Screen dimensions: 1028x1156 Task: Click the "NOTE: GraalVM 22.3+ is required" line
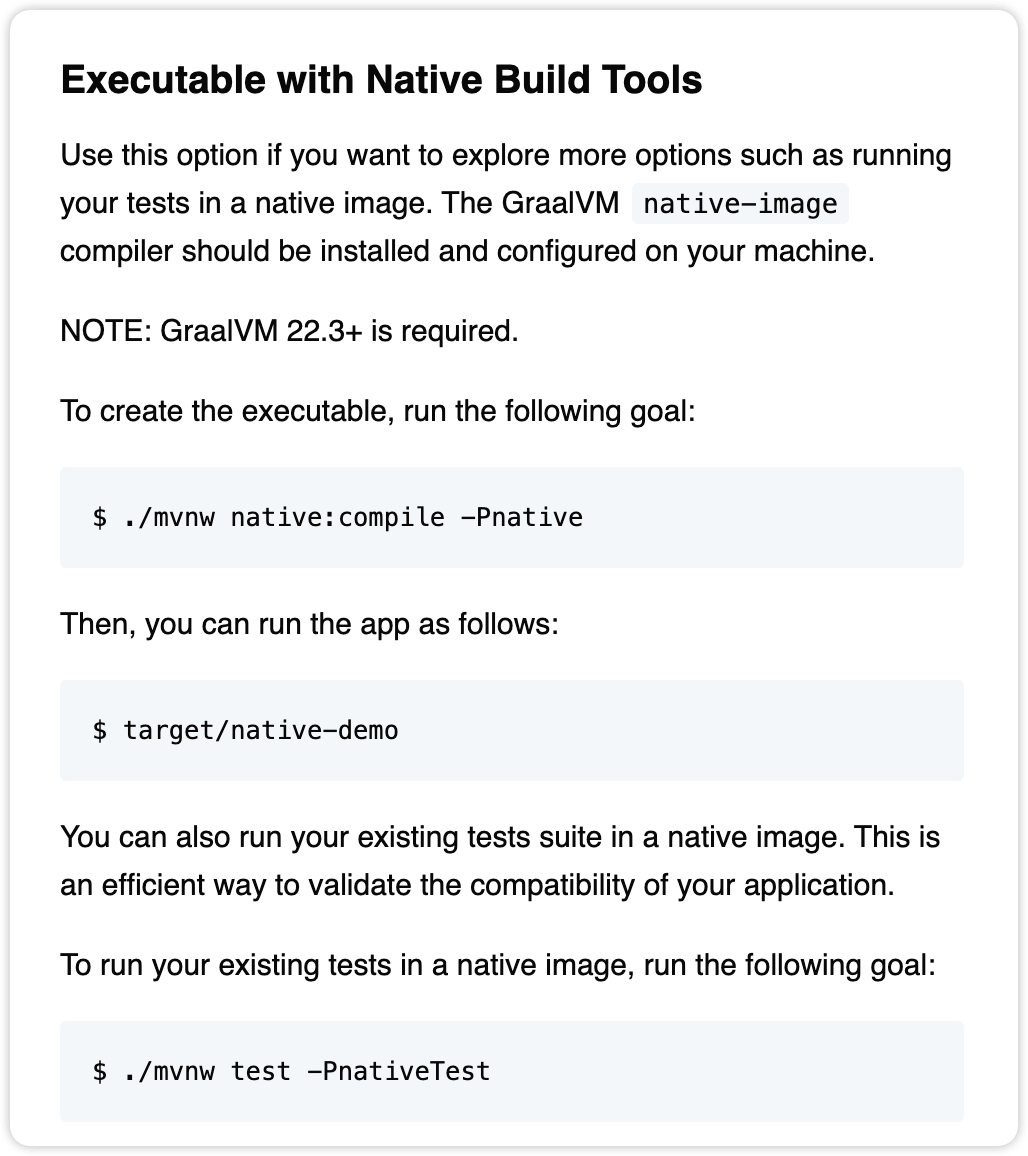pyautogui.click(x=289, y=331)
